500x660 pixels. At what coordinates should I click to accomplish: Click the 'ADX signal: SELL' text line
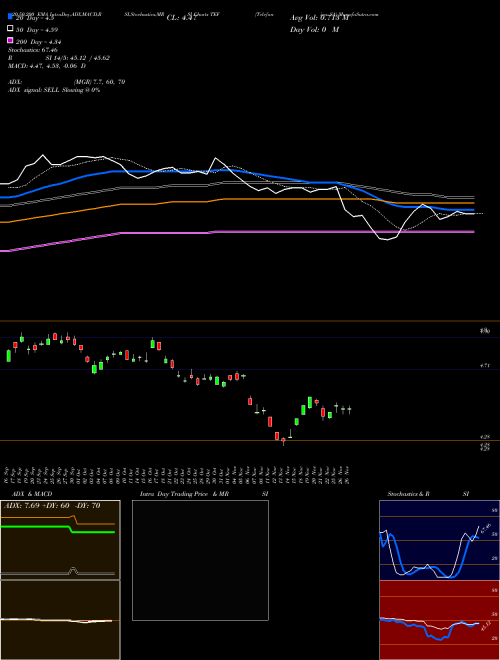pos(54,90)
